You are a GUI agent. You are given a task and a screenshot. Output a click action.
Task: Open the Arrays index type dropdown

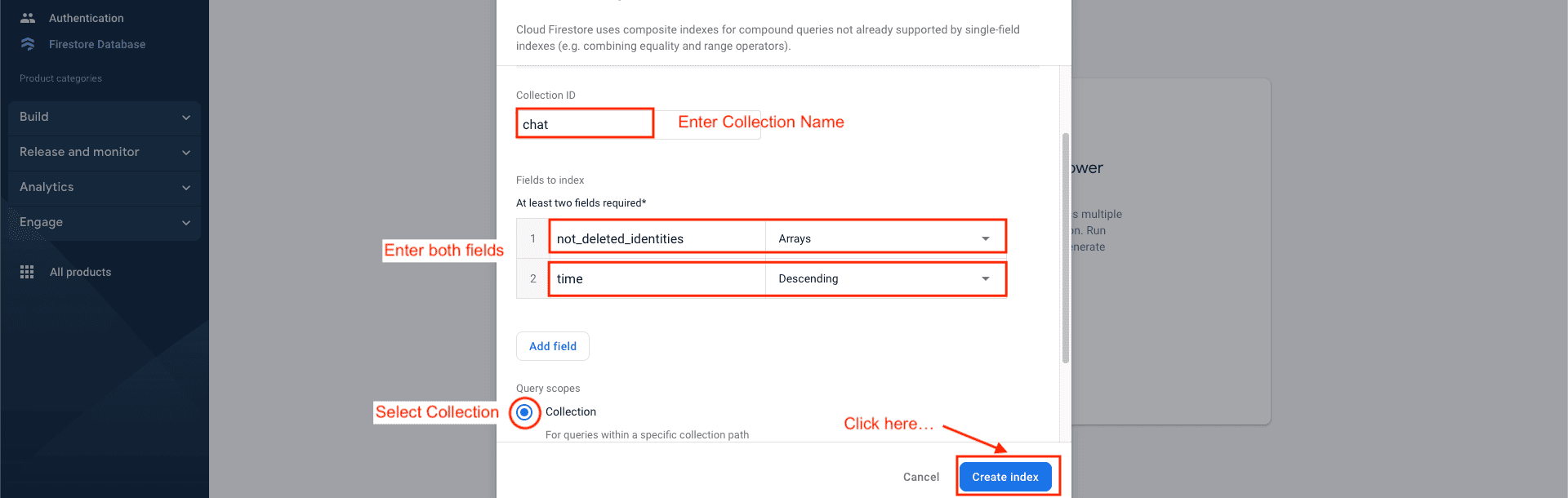click(x=884, y=238)
